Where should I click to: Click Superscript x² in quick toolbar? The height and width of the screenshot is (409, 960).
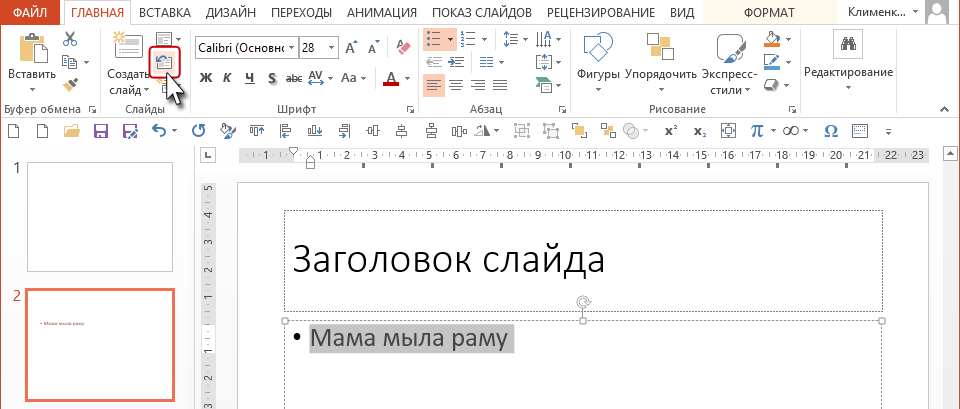click(671, 131)
